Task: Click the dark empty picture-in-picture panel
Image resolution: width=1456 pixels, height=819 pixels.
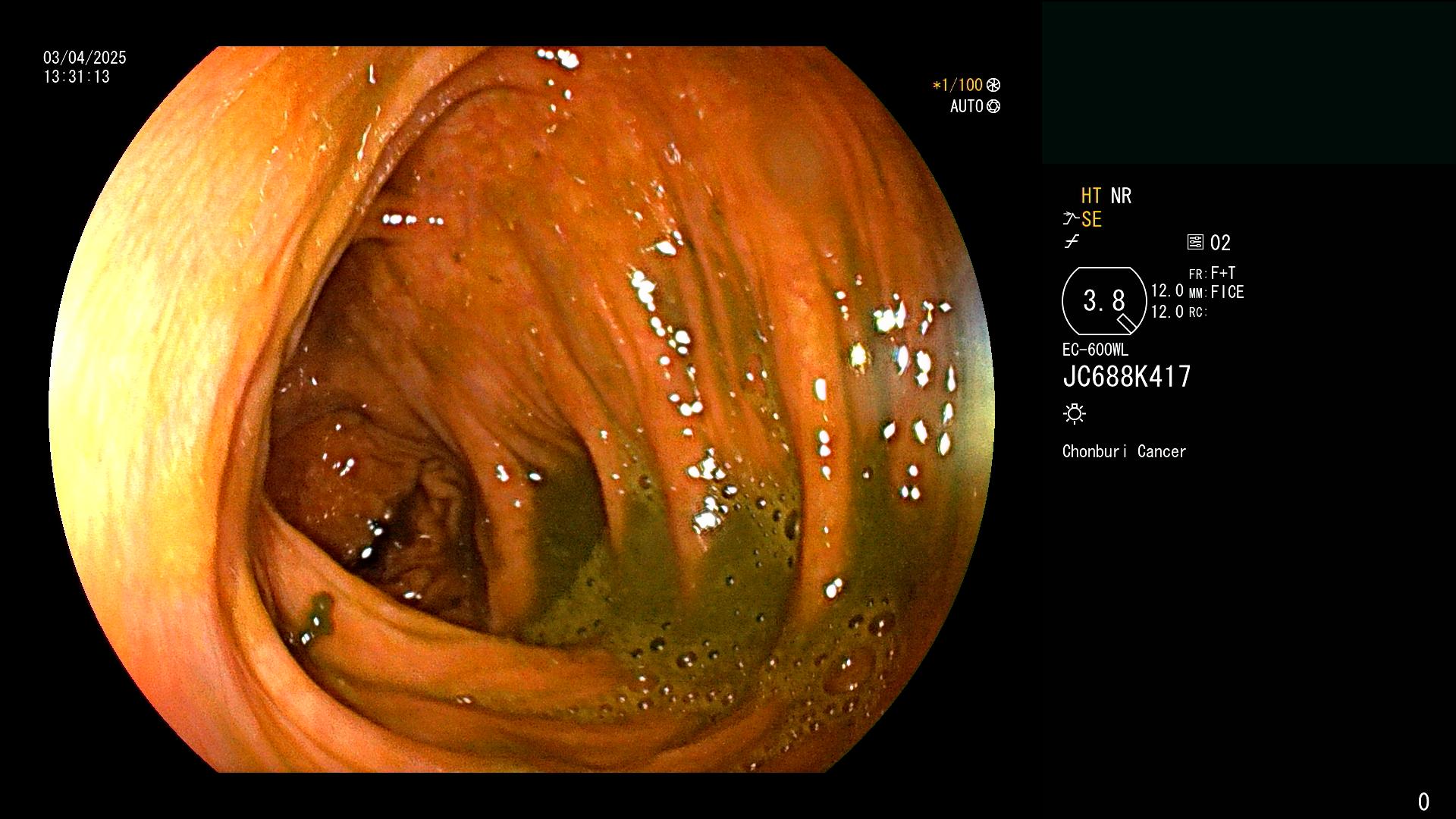Action: point(1248,83)
